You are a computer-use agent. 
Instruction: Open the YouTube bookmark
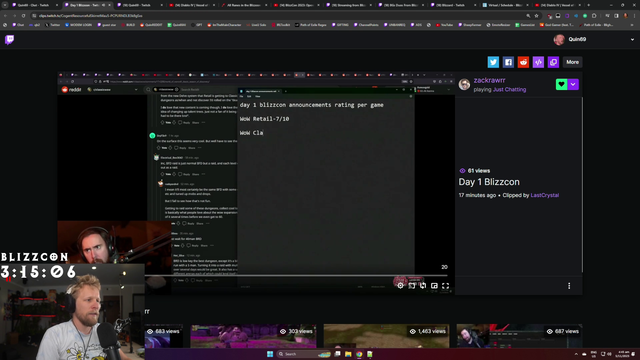tap(444, 25)
